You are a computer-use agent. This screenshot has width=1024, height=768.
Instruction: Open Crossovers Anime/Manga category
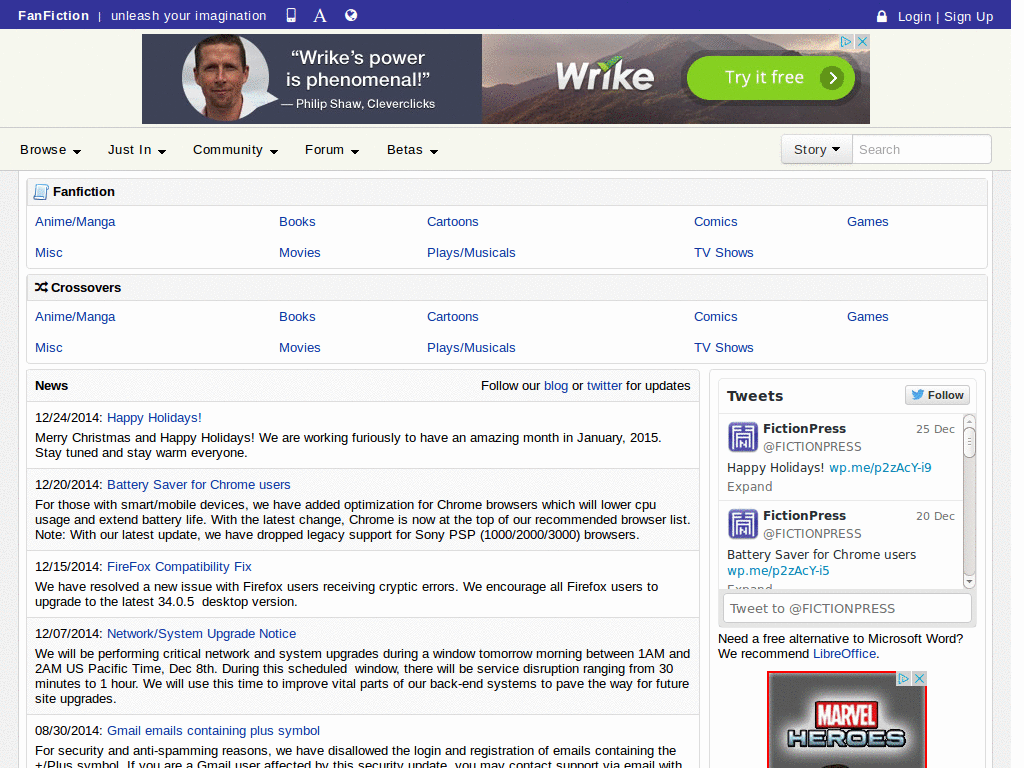click(75, 317)
